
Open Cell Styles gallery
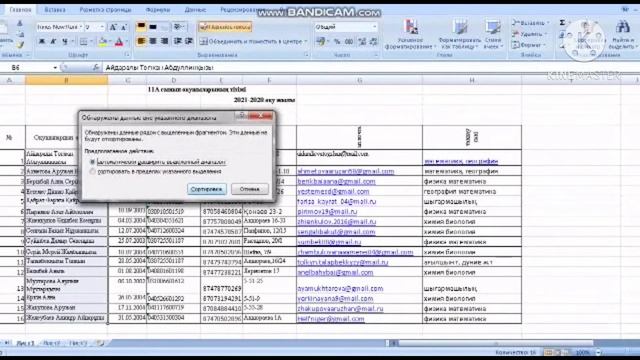click(x=493, y=35)
